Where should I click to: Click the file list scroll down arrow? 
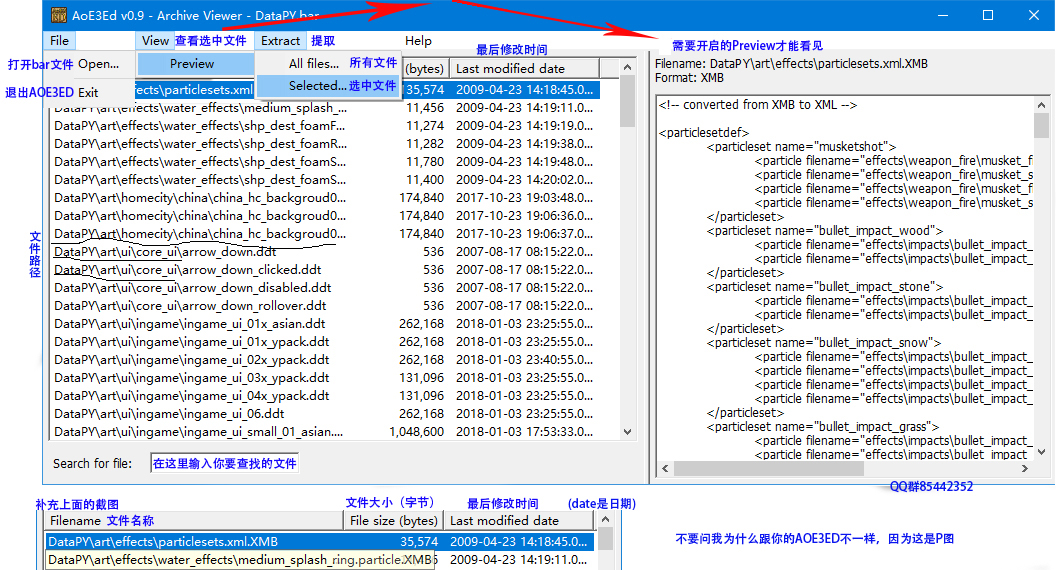pyautogui.click(x=628, y=432)
